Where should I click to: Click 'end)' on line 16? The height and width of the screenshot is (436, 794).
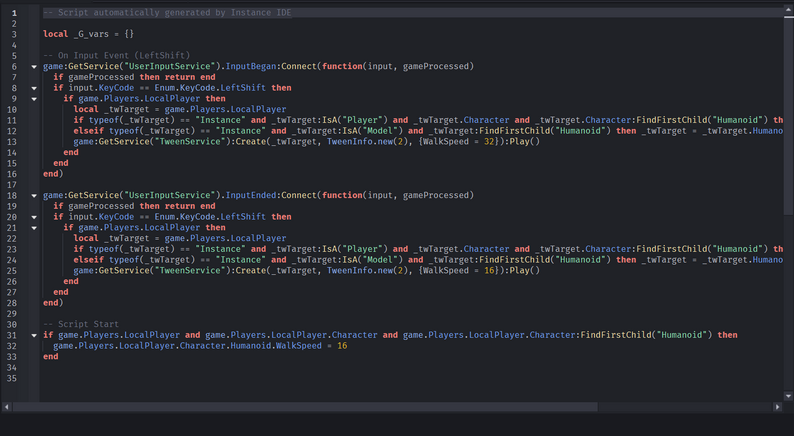click(x=53, y=174)
